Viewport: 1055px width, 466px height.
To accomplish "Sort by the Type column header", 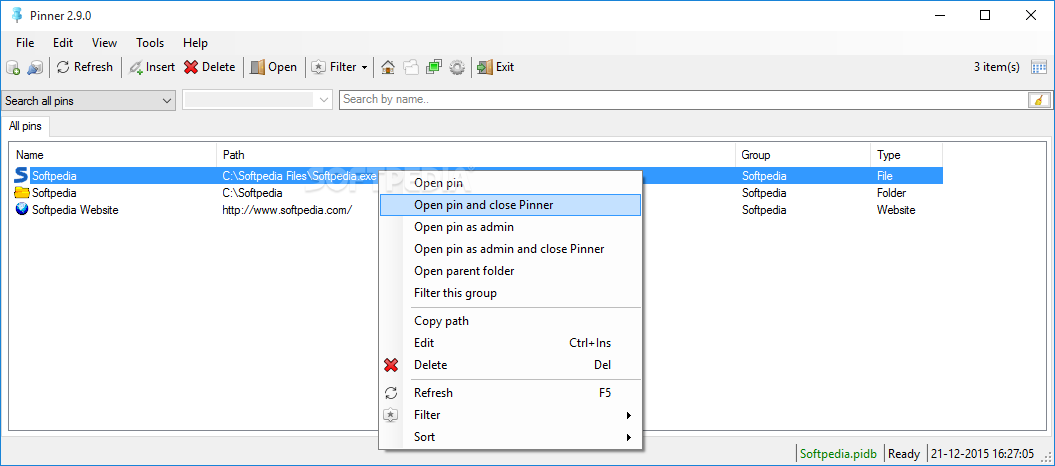I will click(x=906, y=155).
